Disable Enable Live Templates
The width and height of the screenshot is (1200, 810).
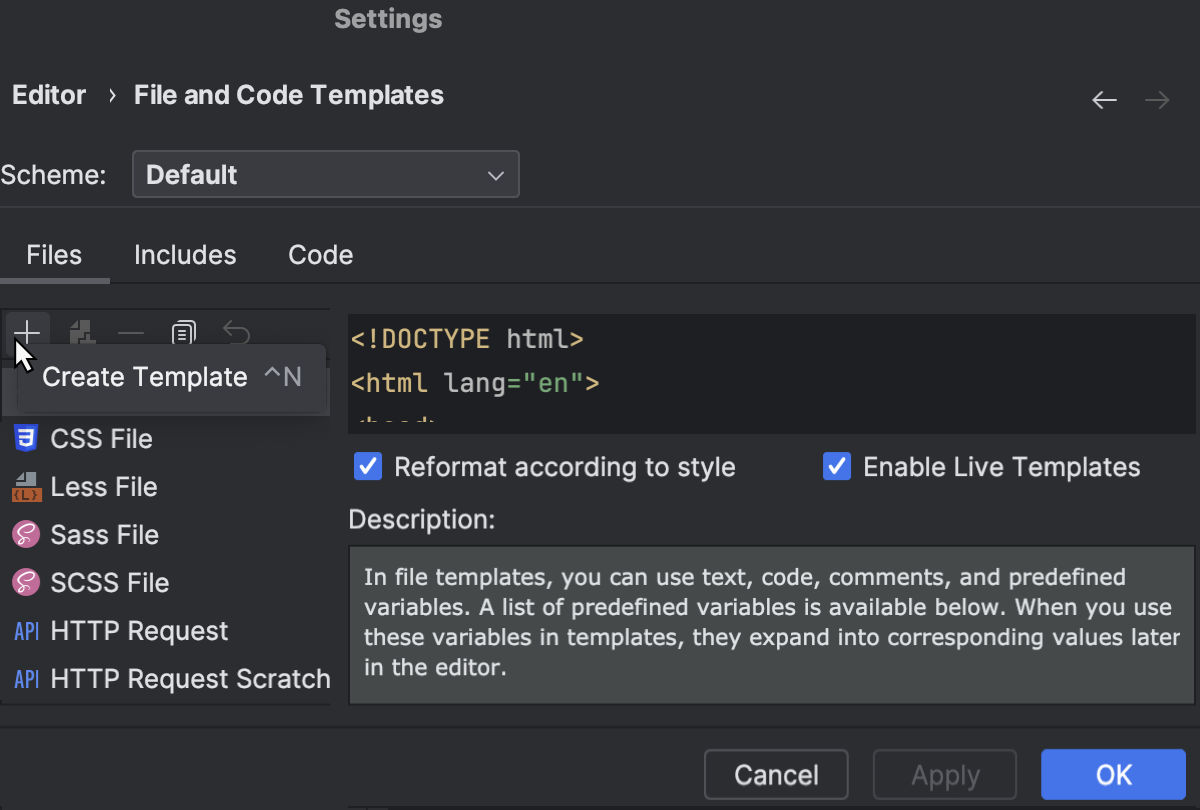tap(837, 466)
